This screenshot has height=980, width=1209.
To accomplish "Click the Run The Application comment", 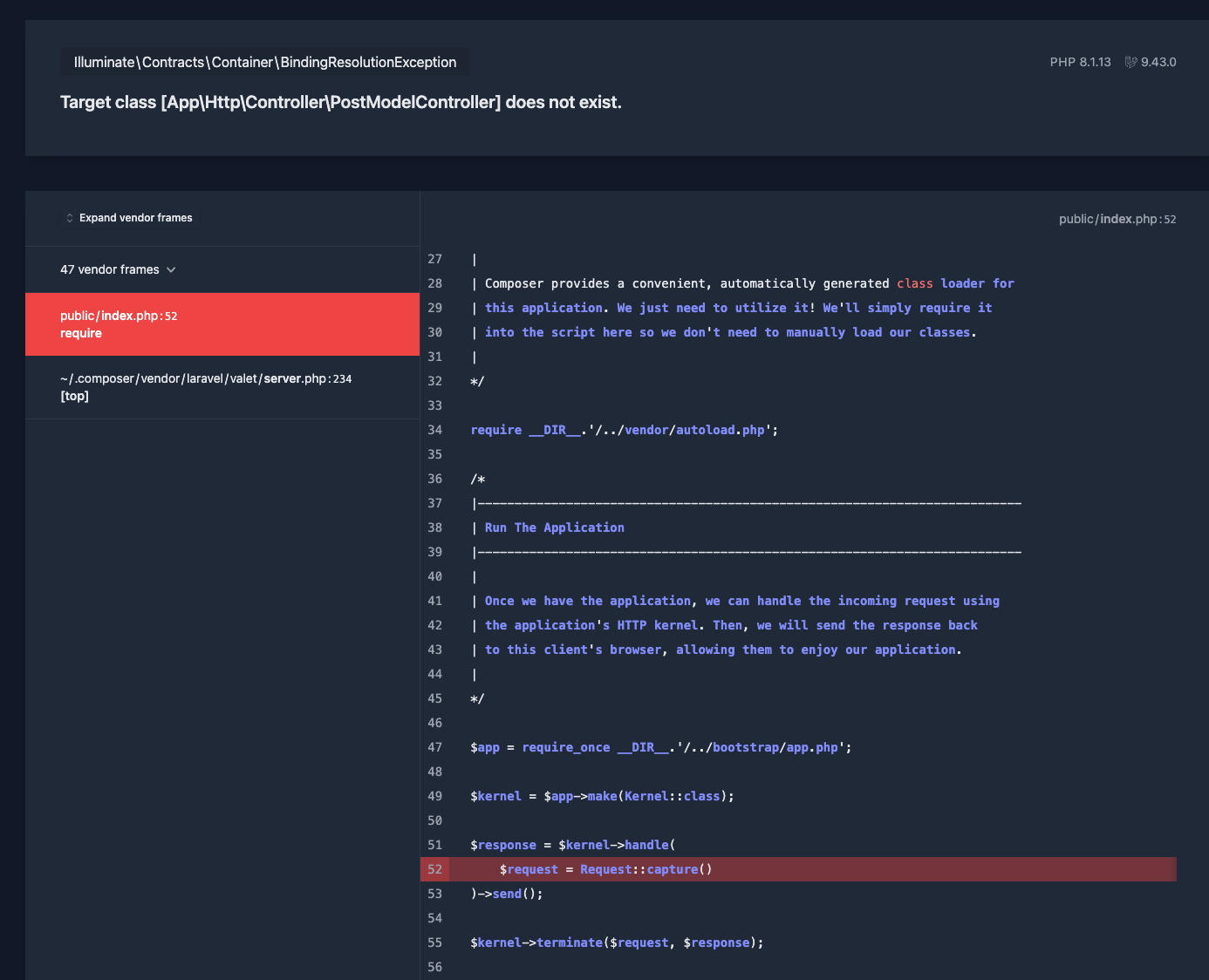I will click(554, 527).
